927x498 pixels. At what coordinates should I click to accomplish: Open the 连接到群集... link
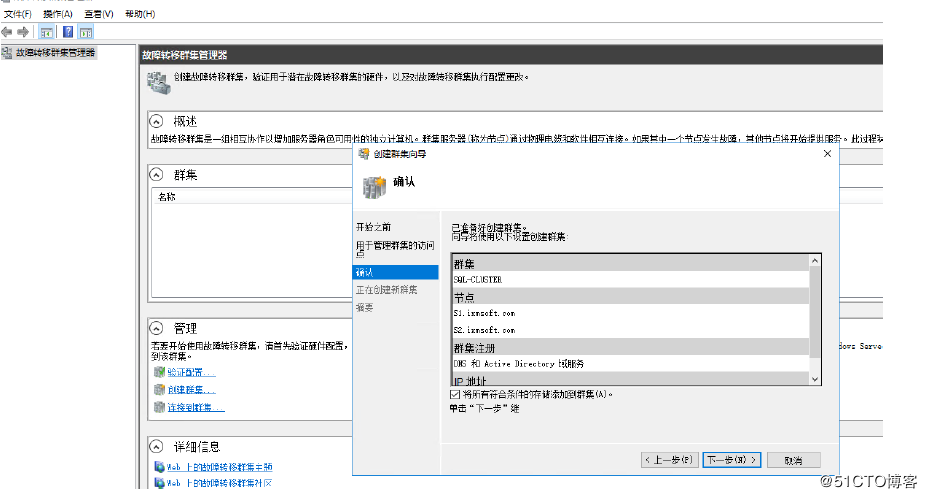(196, 407)
